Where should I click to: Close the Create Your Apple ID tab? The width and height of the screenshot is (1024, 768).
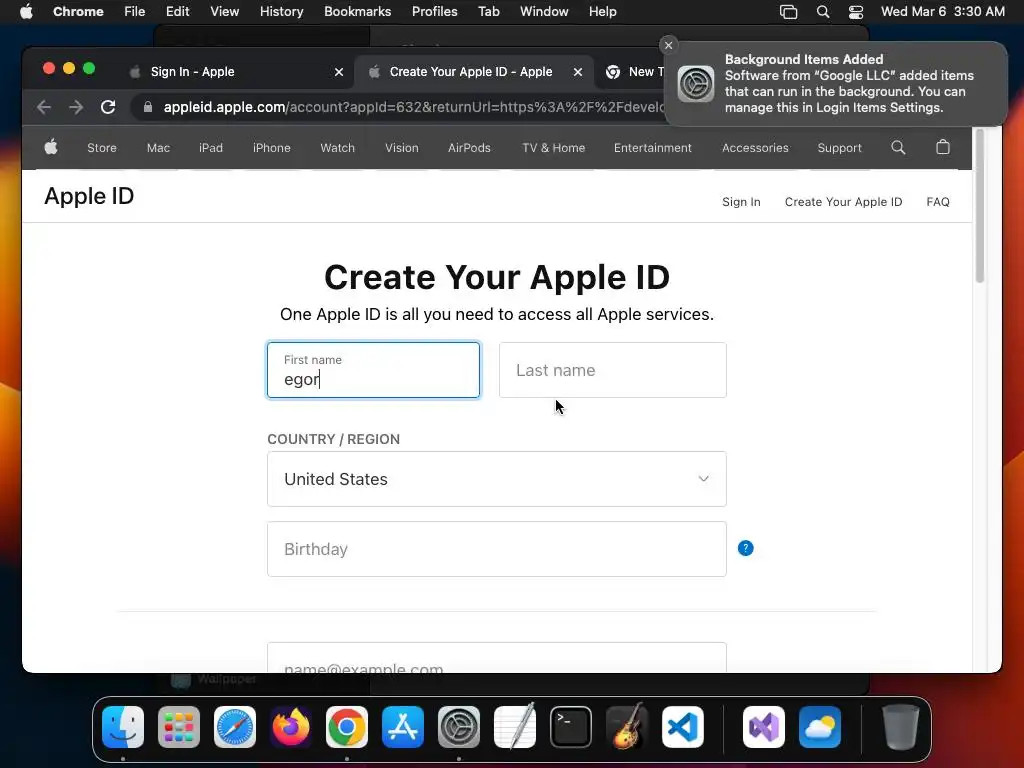(x=578, y=72)
